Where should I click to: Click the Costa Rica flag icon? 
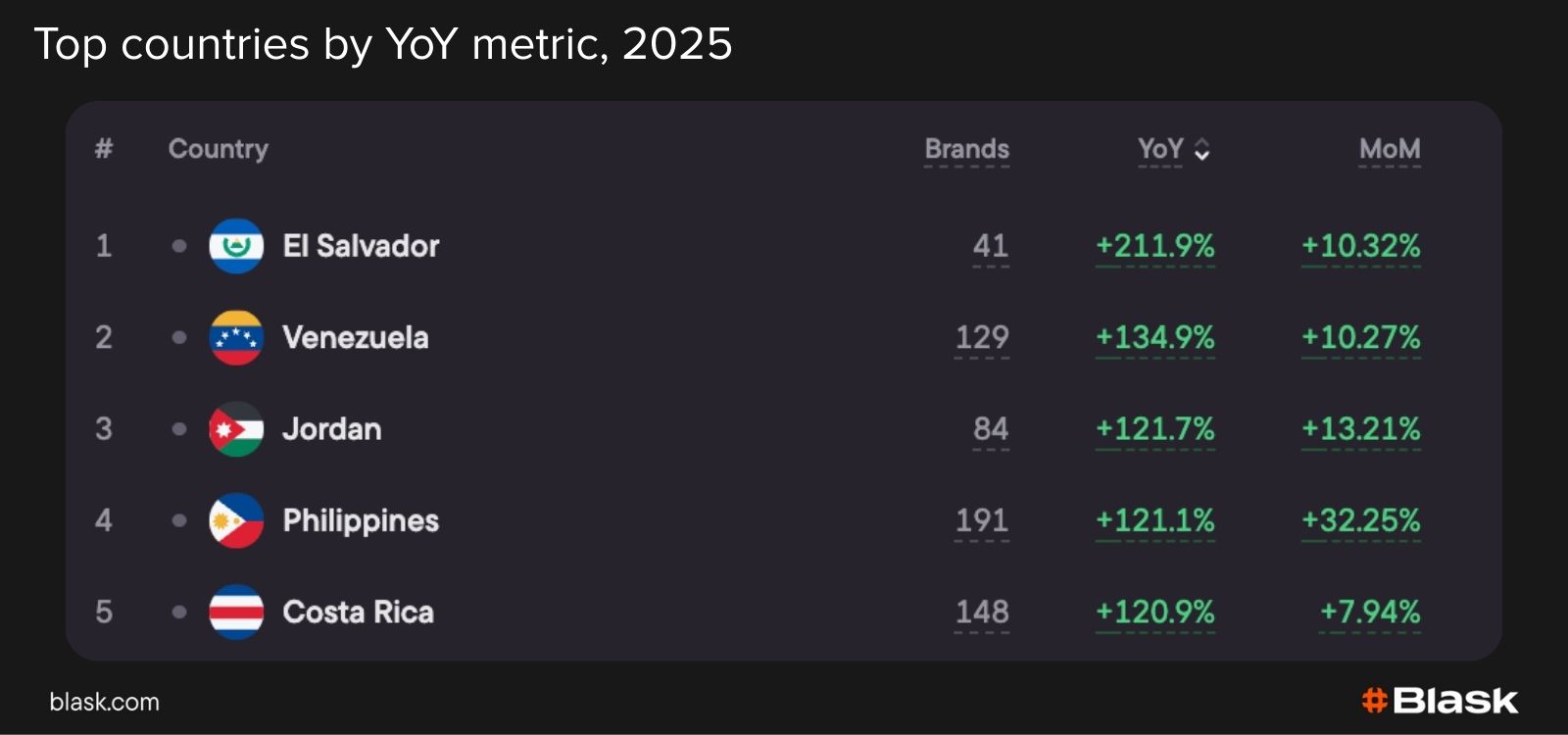pos(236,612)
